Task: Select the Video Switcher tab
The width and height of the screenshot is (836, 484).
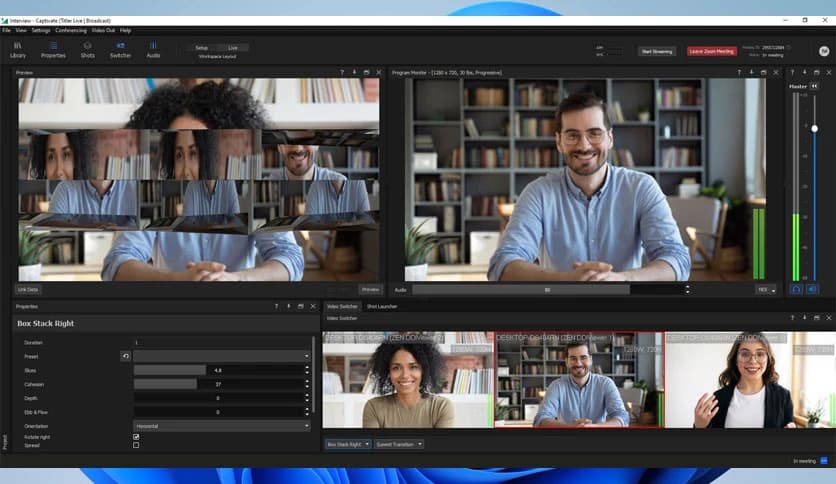Action: 342,306
